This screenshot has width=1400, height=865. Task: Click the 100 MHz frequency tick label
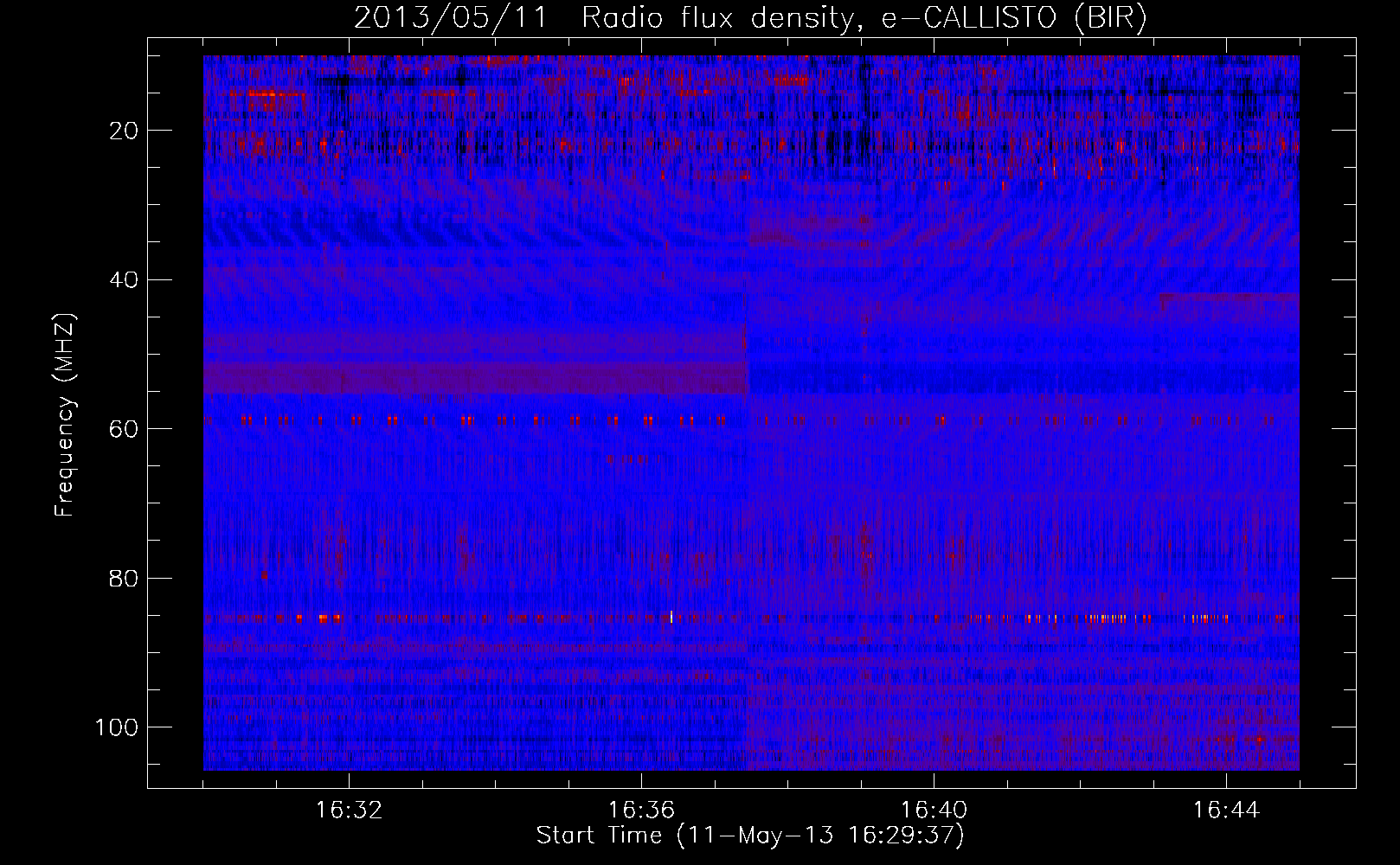(117, 727)
